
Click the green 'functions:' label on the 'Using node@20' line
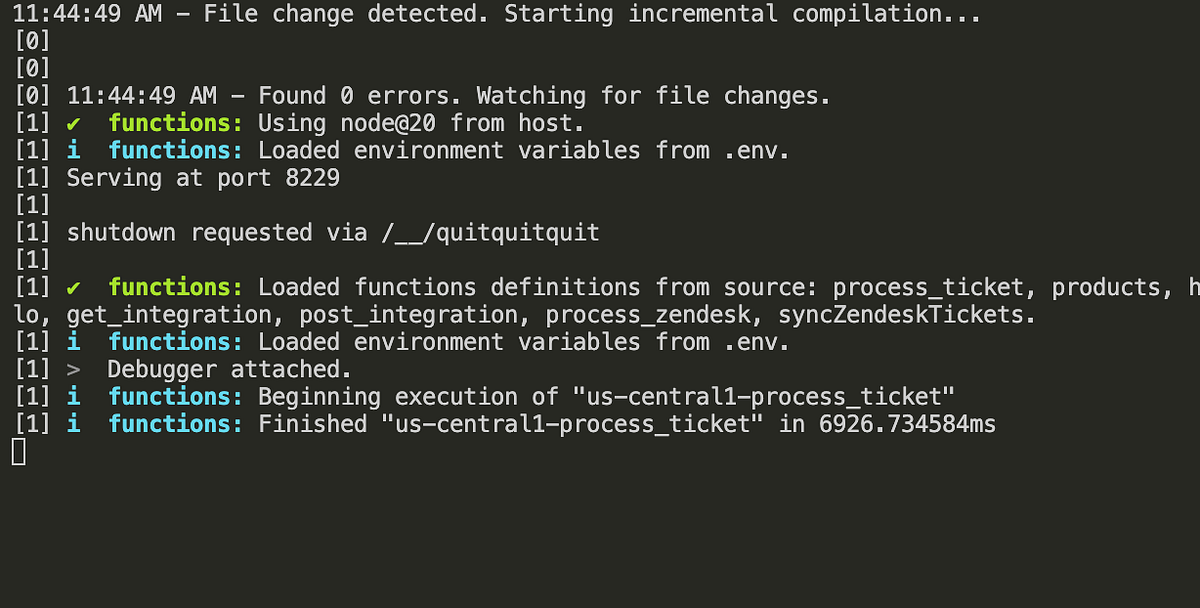176,124
